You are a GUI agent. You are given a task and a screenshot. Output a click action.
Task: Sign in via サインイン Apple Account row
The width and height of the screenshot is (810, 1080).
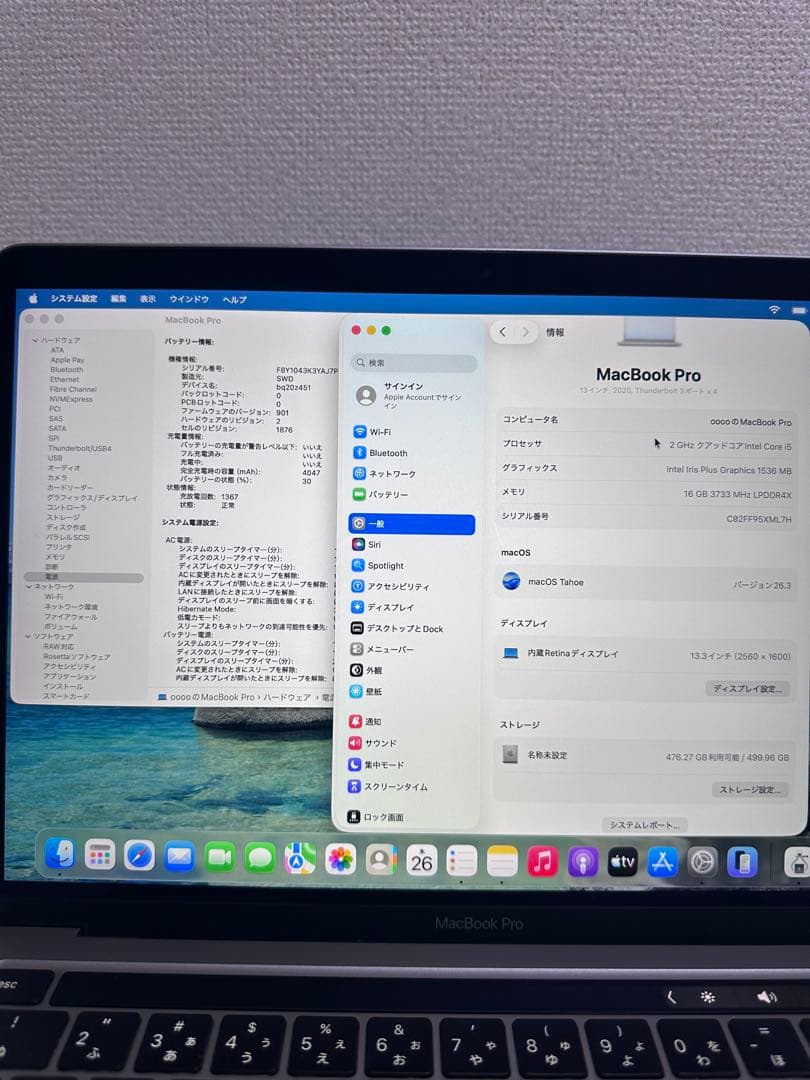(413, 395)
